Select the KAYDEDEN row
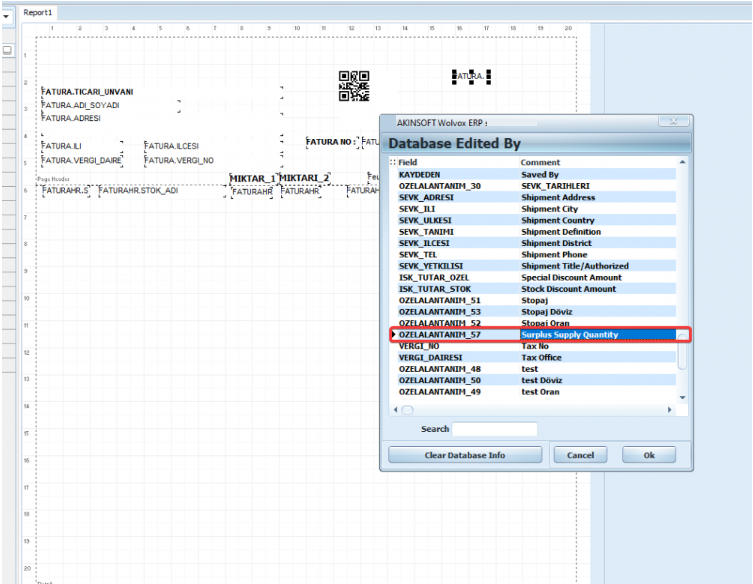Viewport: 753px width, 584px height. [x=537, y=174]
